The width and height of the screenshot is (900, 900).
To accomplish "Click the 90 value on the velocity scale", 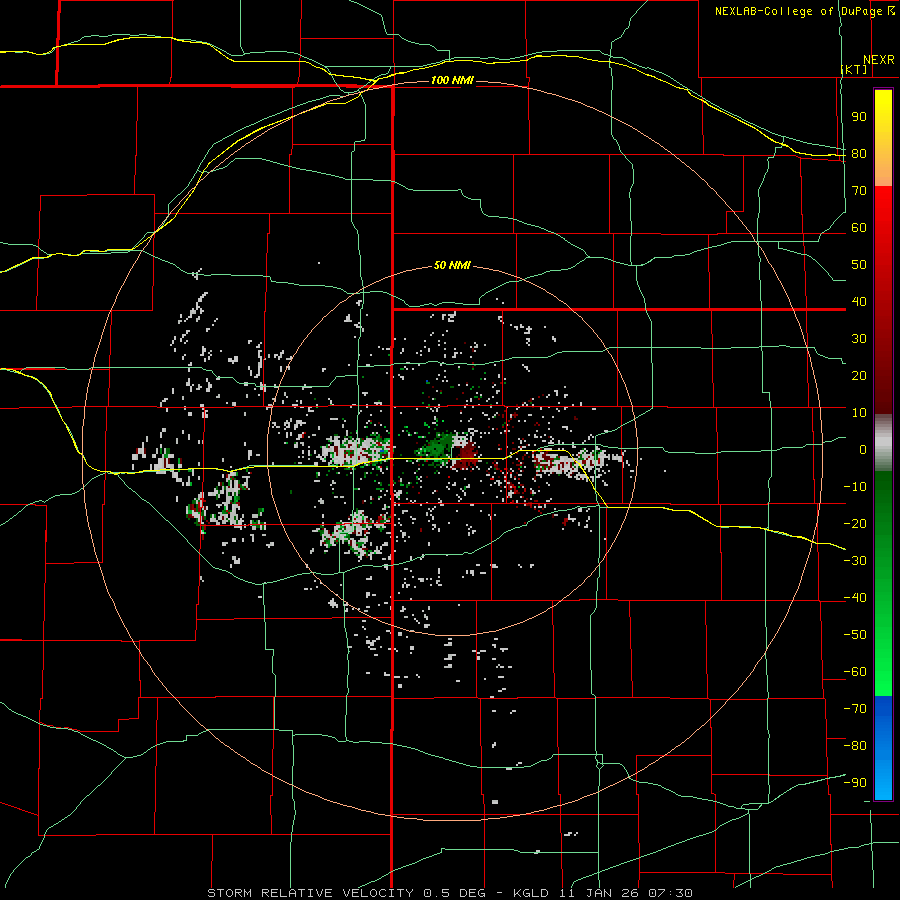I will click(859, 117).
